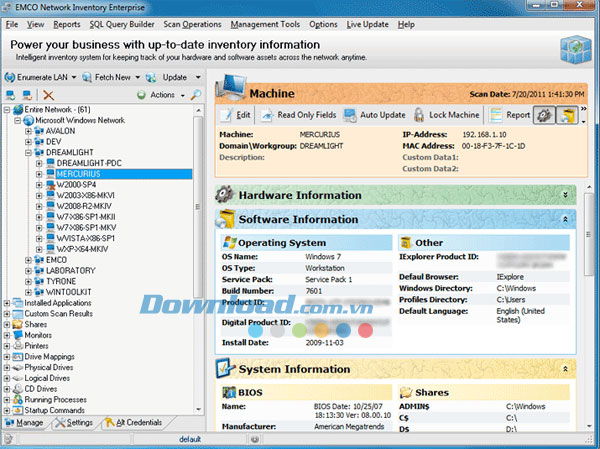Click the Enumerate LAN globe icon
The height and width of the screenshot is (449, 600).
pos(10,77)
